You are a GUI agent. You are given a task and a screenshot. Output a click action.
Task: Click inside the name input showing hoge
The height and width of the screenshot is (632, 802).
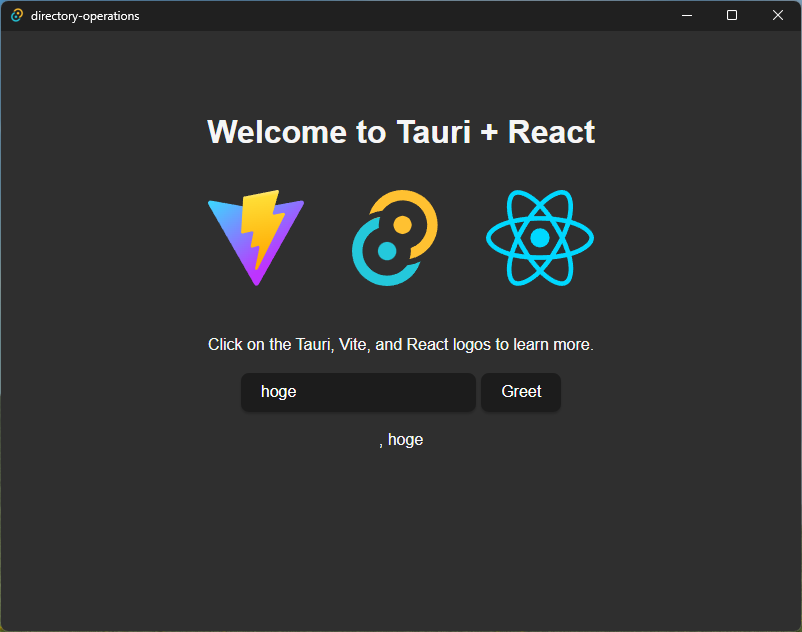pyautogui.click(x=358, y=392)
